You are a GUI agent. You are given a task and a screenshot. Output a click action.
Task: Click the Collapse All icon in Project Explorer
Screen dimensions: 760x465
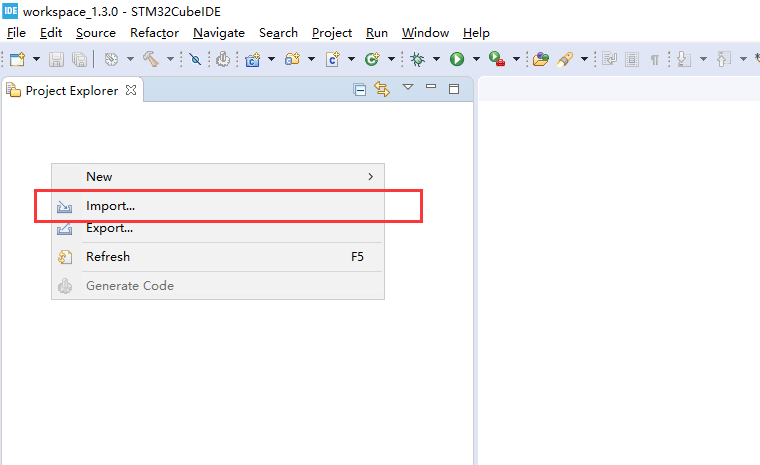pos(360,90)
